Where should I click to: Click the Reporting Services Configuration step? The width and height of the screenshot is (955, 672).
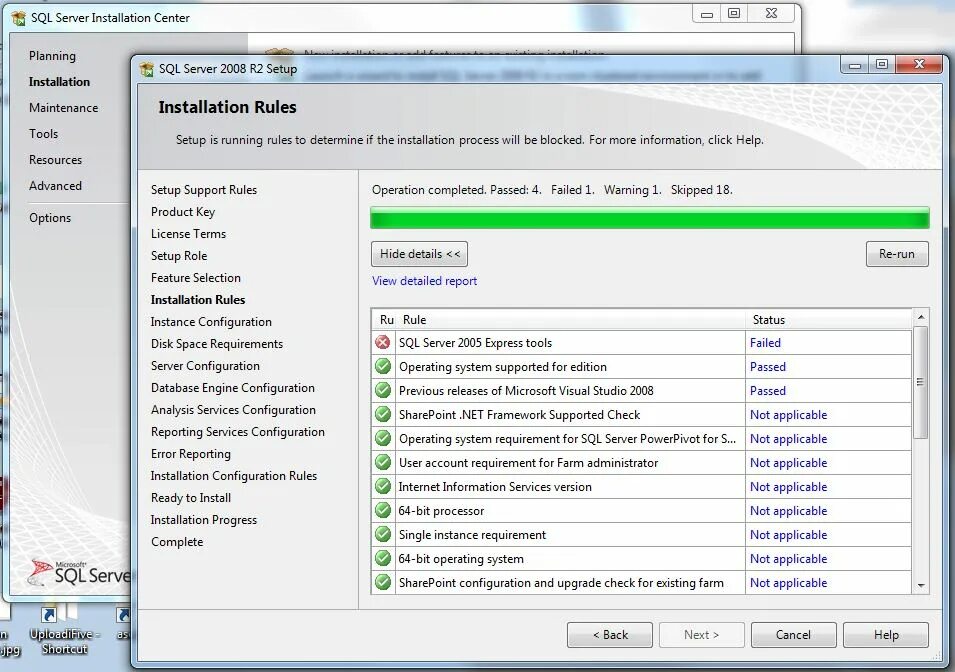pos(238,431)
